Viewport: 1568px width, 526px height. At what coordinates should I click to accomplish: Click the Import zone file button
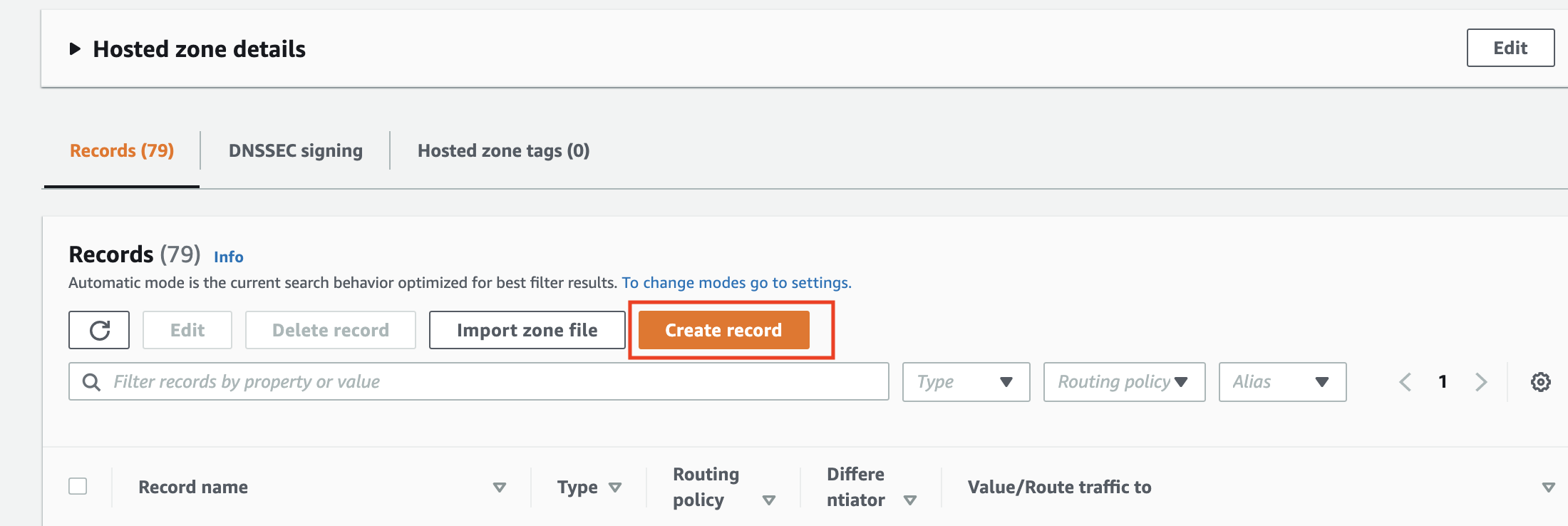(527, 330)
